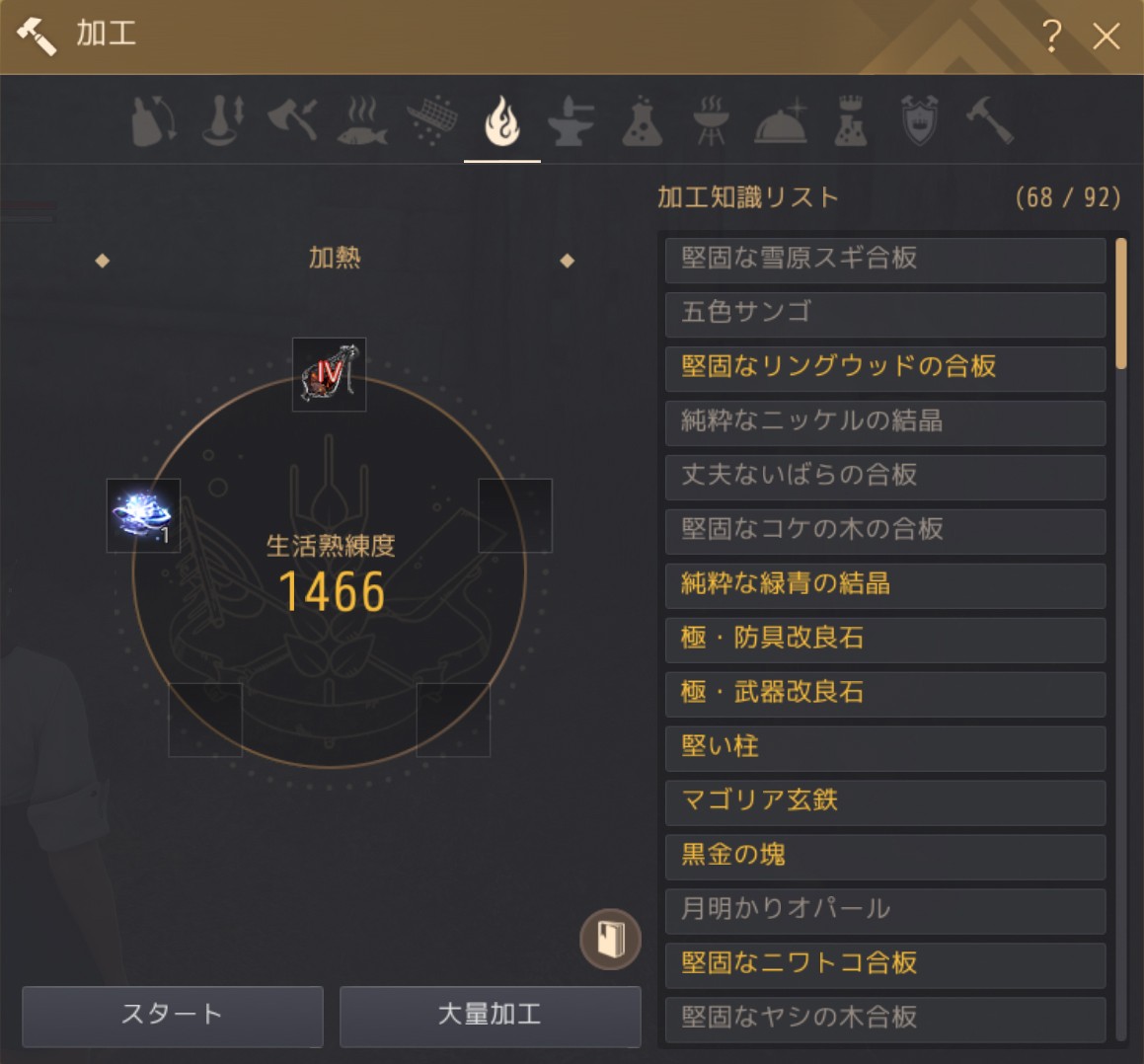Click the right diamond arrow beside 加熱
The height and width of the screenshot is (1064, 1144).
click(567, 261)
